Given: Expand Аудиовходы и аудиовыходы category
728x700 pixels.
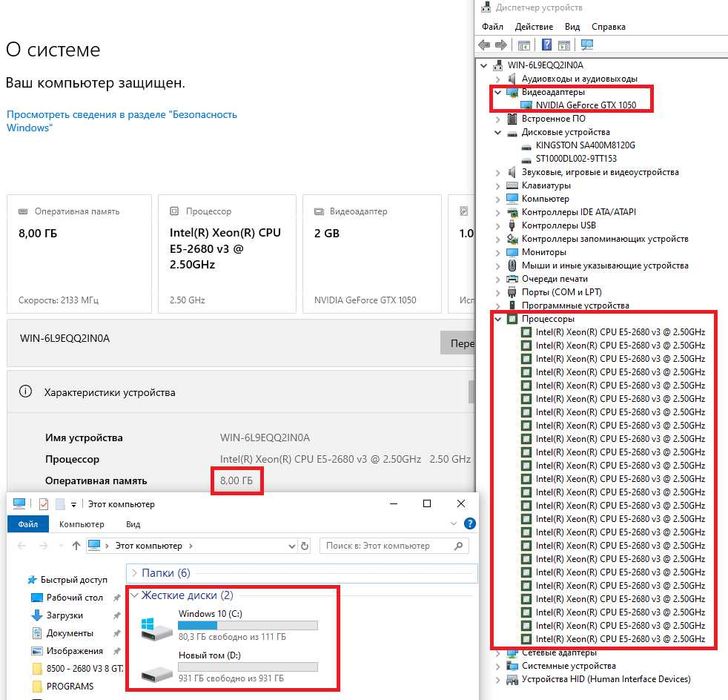Looking at the screenshot, I should point(498,79).
